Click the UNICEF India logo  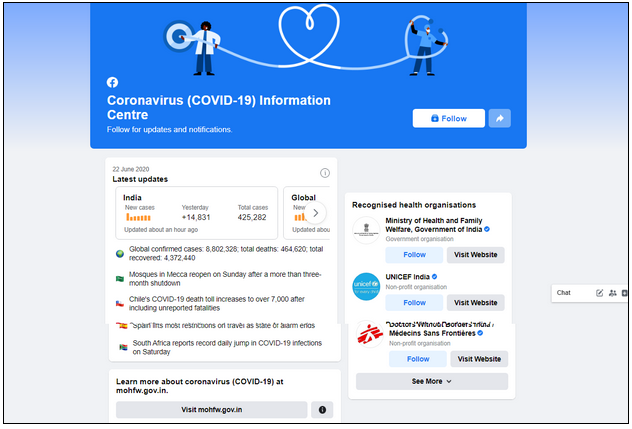pyautogui.click(x=366, y=287)
